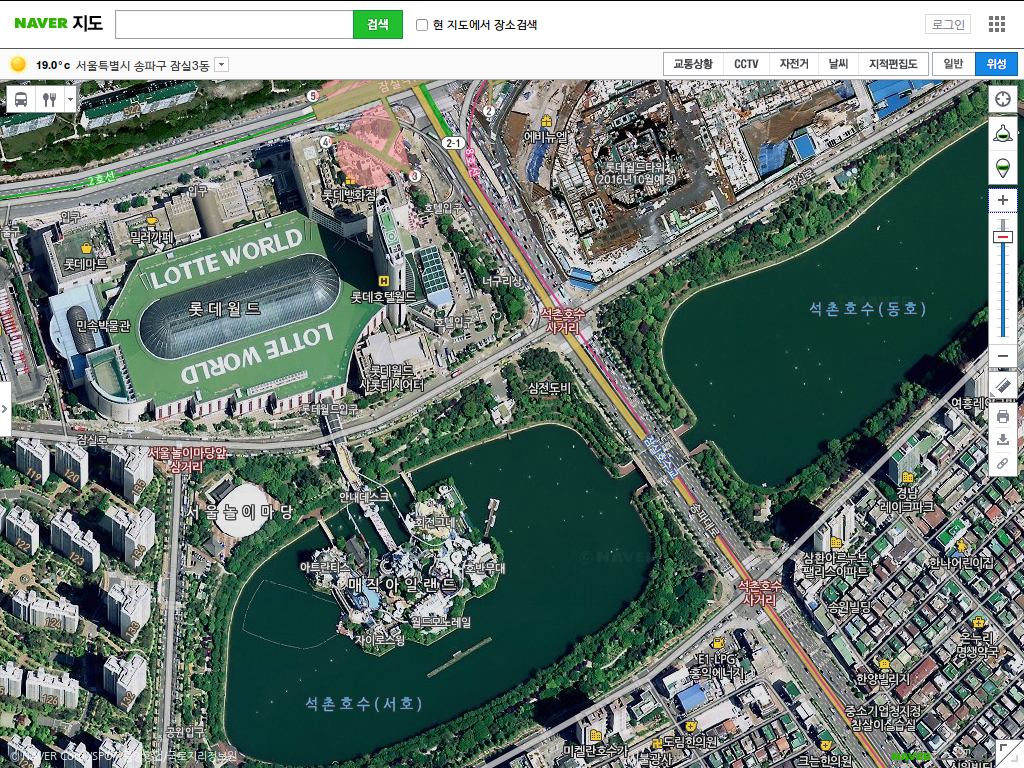This screenshot has height=768, width=1024.
Task: Click the 서울놀이마당앞 삼거리 intersection label
Action: pos(186,460)
